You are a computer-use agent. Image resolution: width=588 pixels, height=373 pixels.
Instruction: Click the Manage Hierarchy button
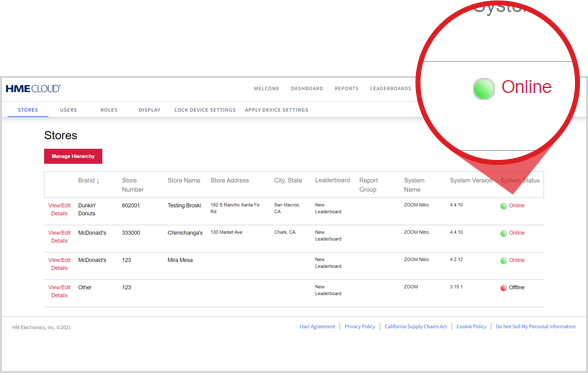tap(73, 156)
